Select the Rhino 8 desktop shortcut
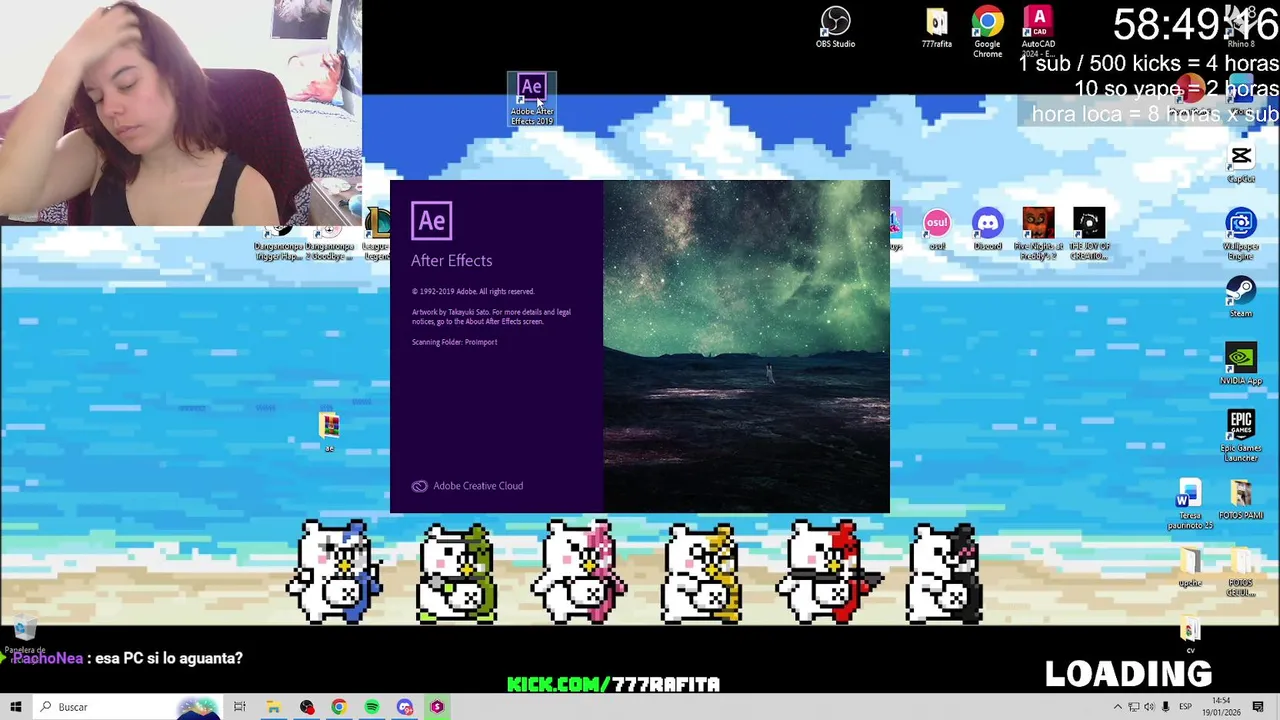The width and height of the screenshot is (1280, 720). coord(1241,28)
